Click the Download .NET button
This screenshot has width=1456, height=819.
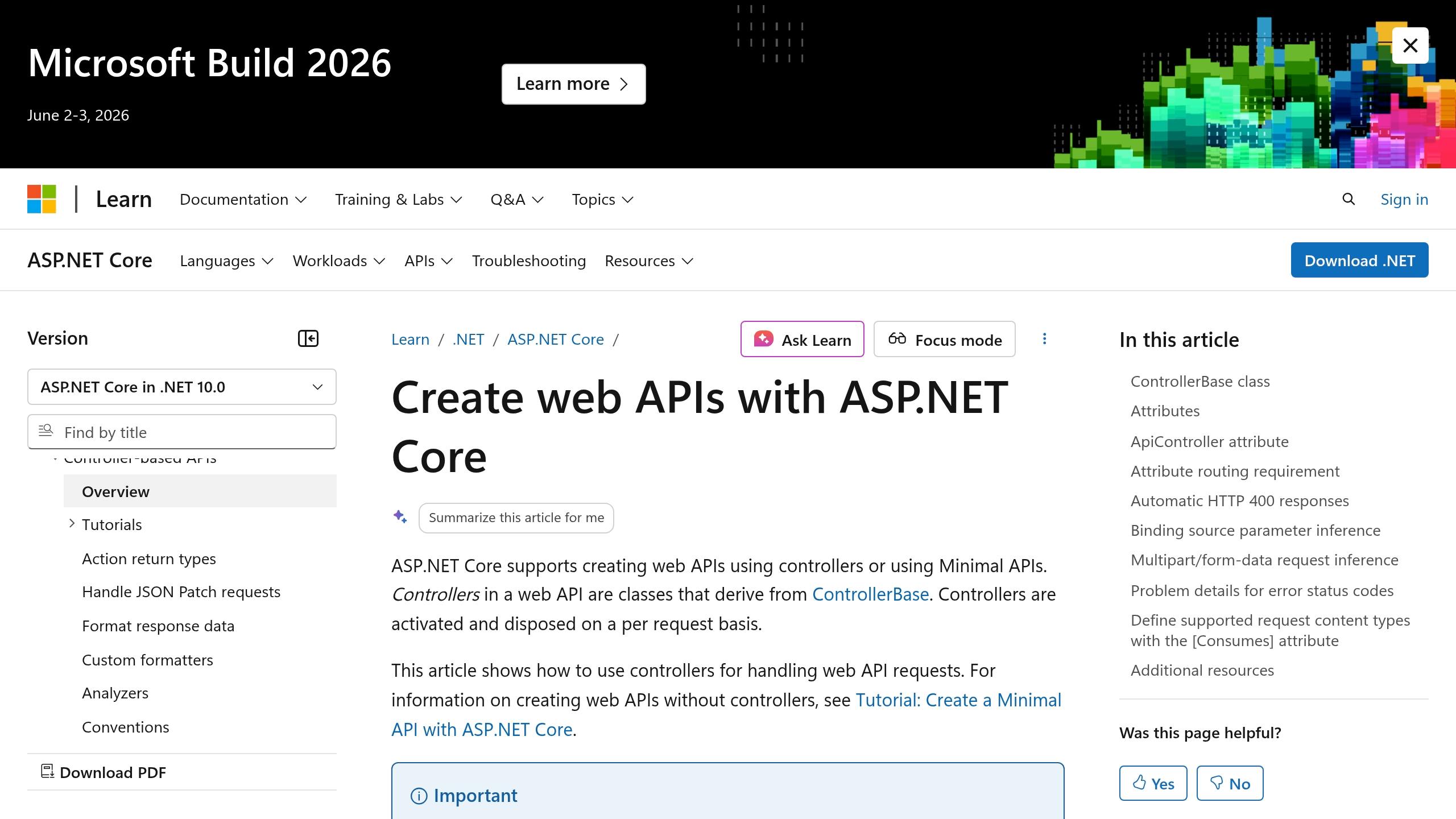click(x=1359, y=260)
